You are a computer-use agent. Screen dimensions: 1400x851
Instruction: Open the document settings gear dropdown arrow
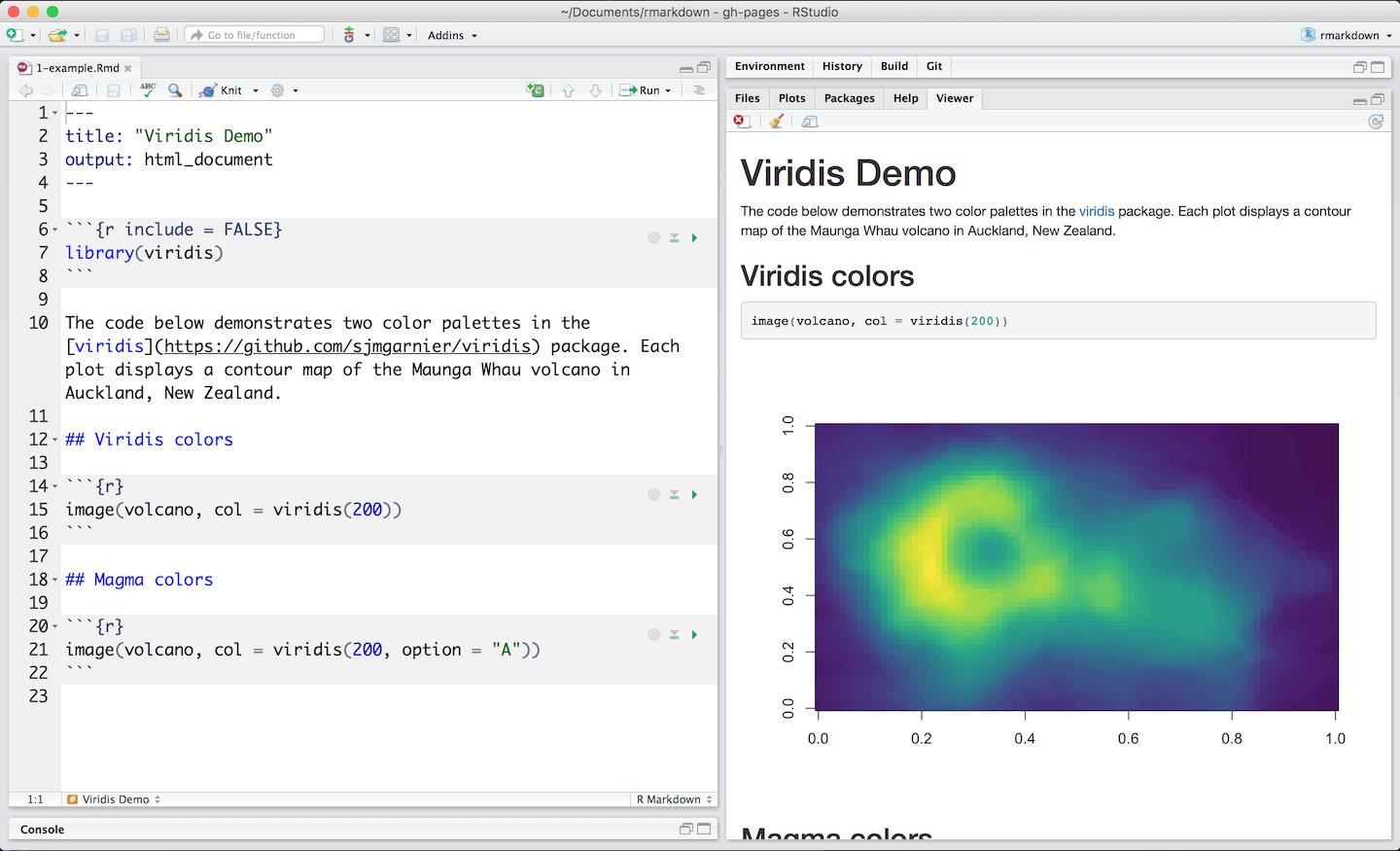296,90
